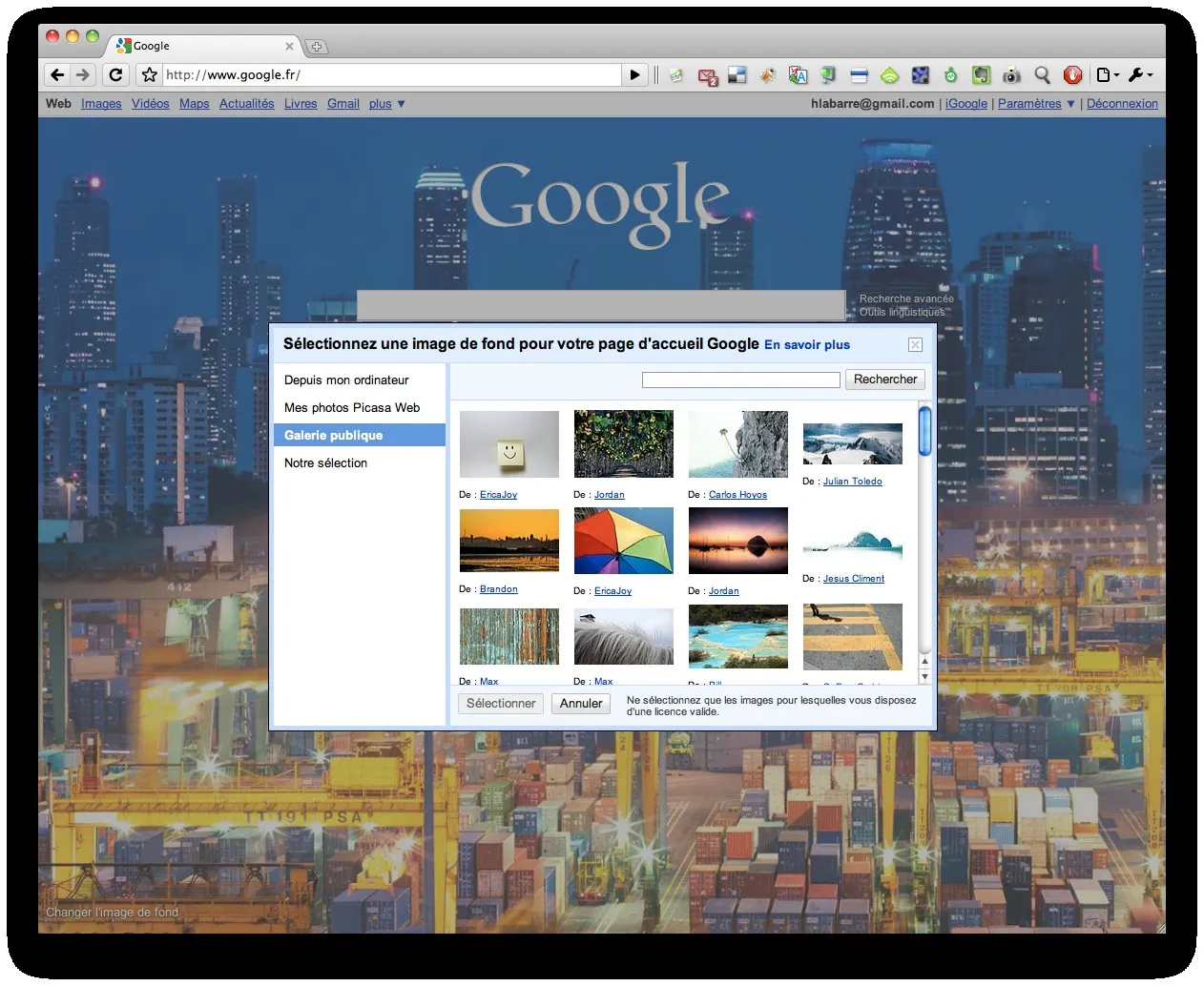Image resolution: width=1204 pixels, height=986 pixels.
Task: Open the green wifi feed extension icon
Action: click(x=889, y=75)
